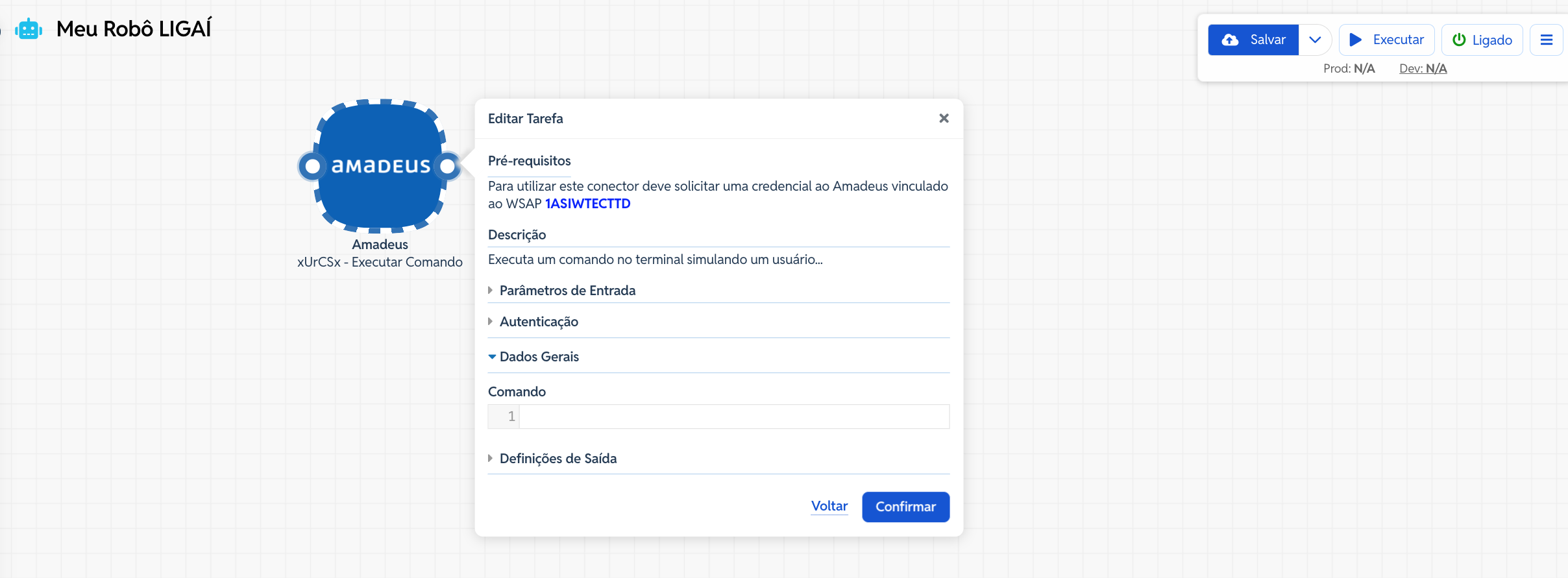Click the Amadeus label under node
1568x578 pixels.
(380, 245)
